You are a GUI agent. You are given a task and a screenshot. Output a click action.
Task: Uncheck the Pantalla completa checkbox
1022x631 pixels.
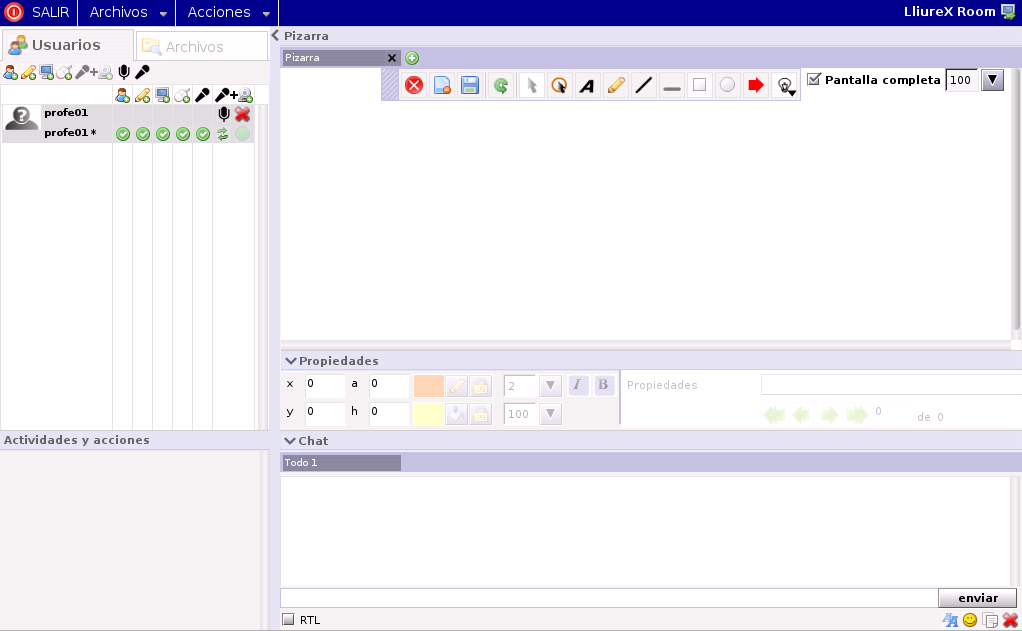pos(814,80)
